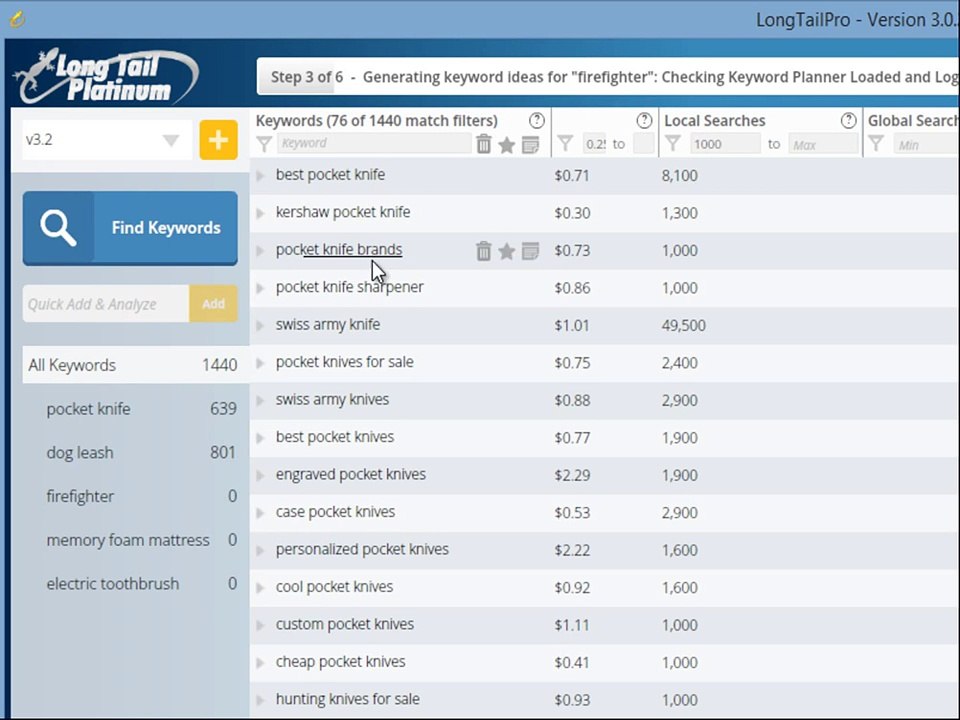
Task: Expand the case pocket knives row
Action: point(260,513)
